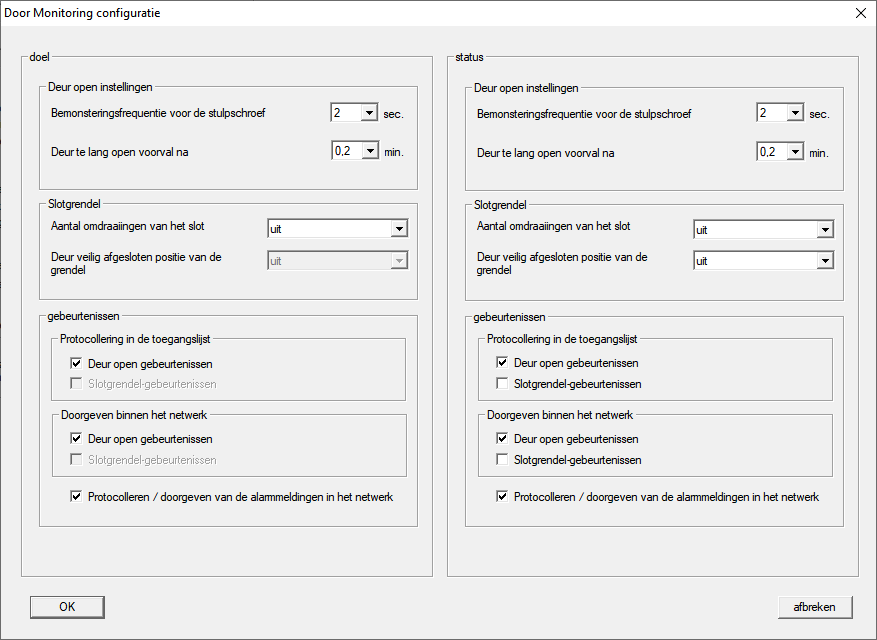This screenshot has height=640, width=877.
Task: Uncheck doel Protocollering 'Deur open gebeurtenissen'
Action: tap(77, 364)
